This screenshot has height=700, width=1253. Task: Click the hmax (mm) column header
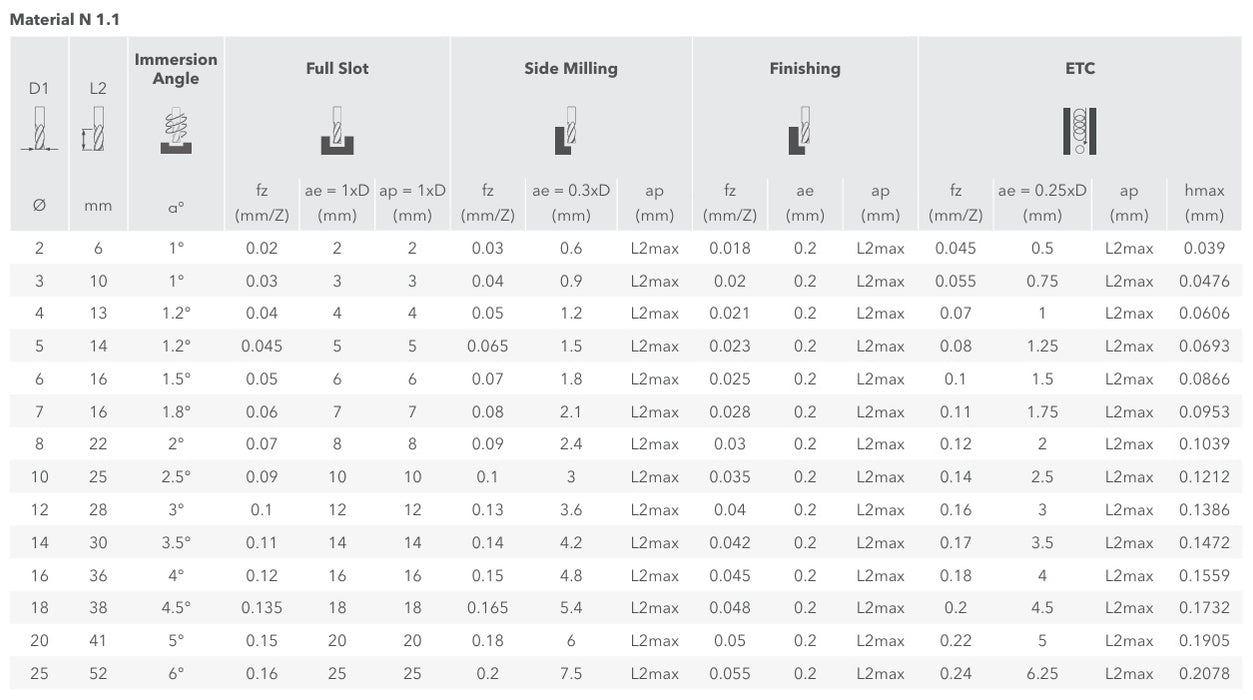coord(1204,202)
